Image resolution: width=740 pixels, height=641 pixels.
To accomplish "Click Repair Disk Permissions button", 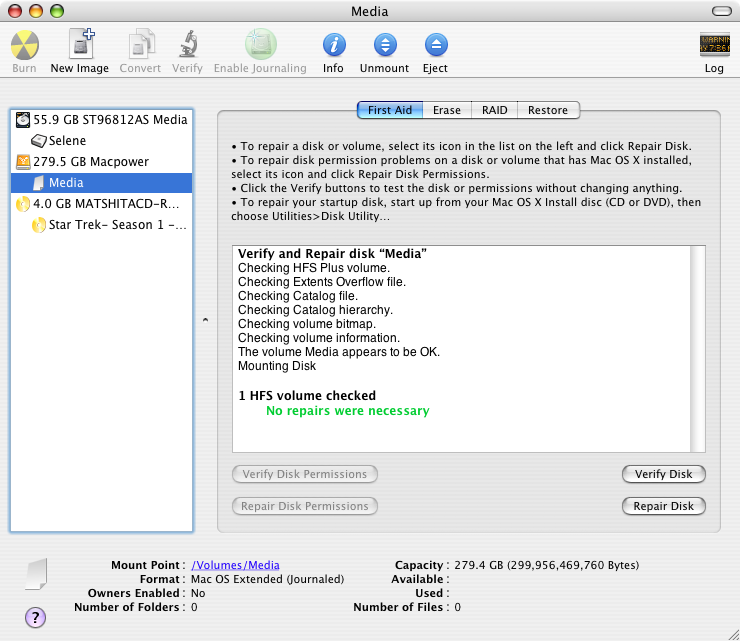I will click(x=305, y=506).
